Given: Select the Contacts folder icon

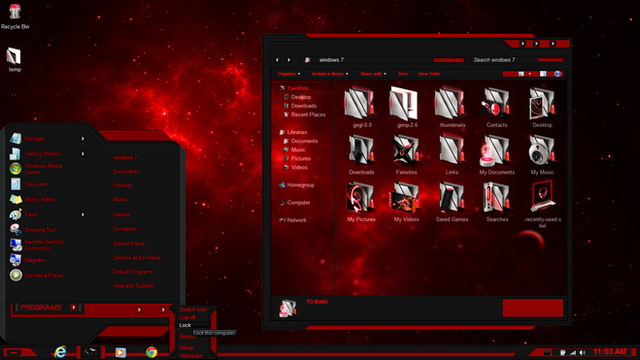Looking at the screenshot, I should click(x=497, y=107).
